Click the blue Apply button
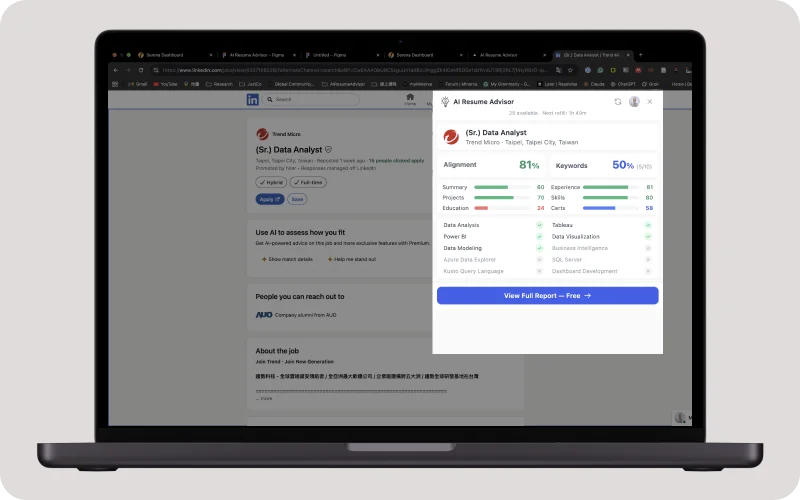Viewport: 800px width, 500px height. tap(270, 199)
